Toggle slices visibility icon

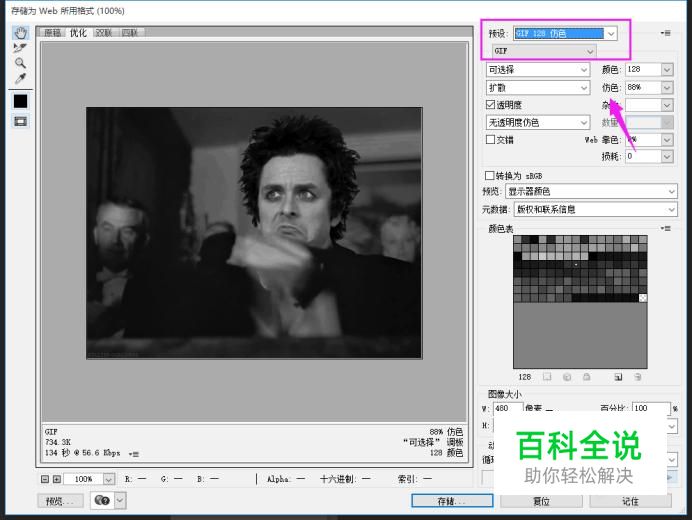pos(20,121)
